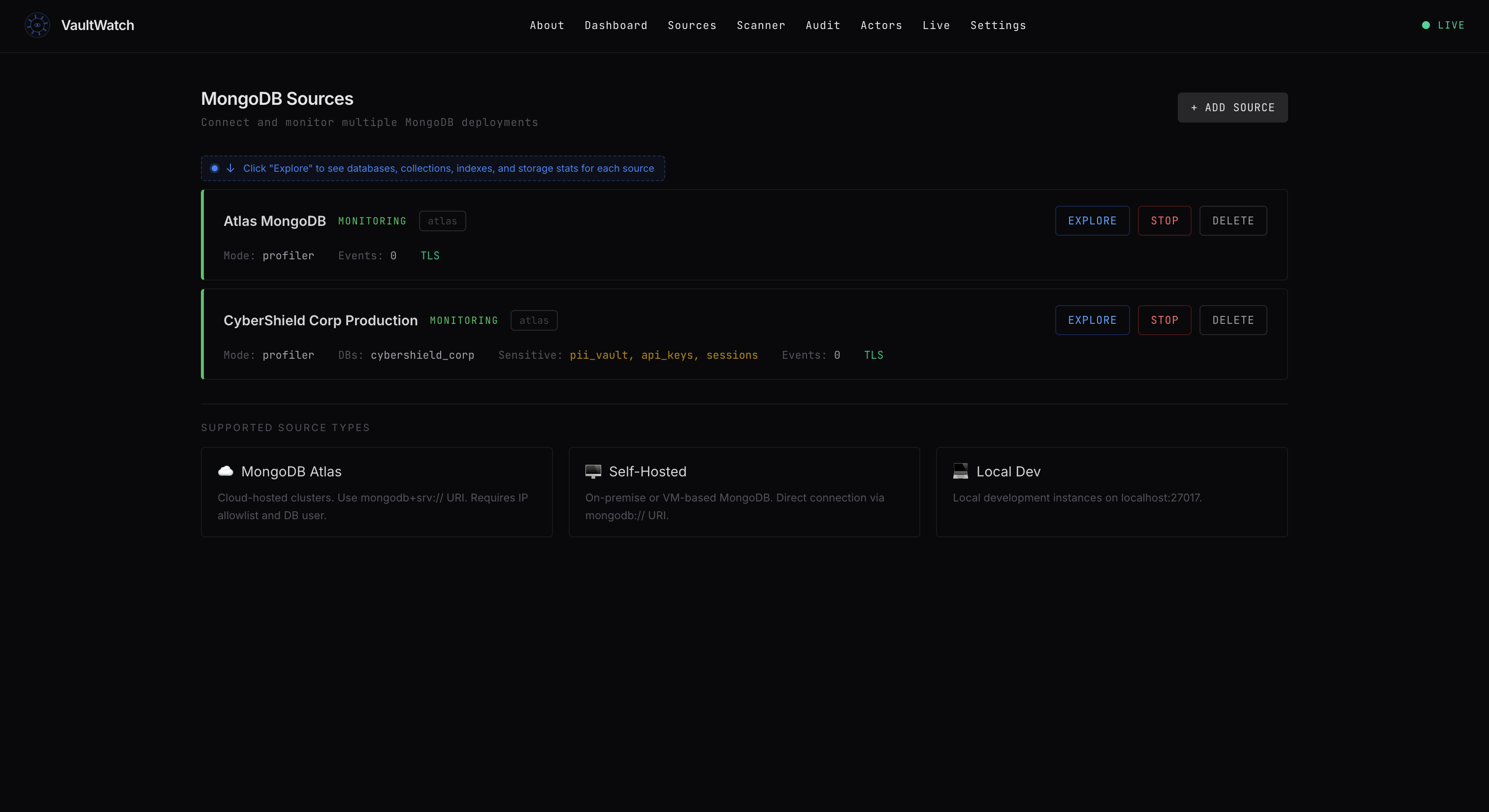Image resolution: width=1489 pixels, height=812 pixels.
Task: Click the MongoDB Atlas cloud icon
Action: [x=226, y=471]
